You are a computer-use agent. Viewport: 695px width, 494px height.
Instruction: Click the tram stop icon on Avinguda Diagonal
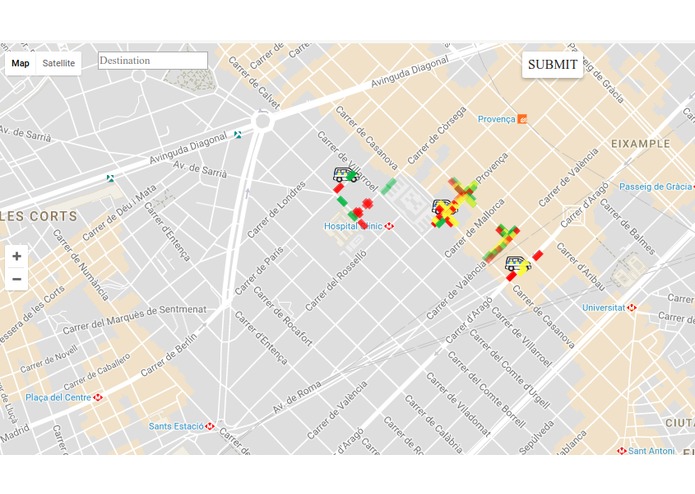238,134
